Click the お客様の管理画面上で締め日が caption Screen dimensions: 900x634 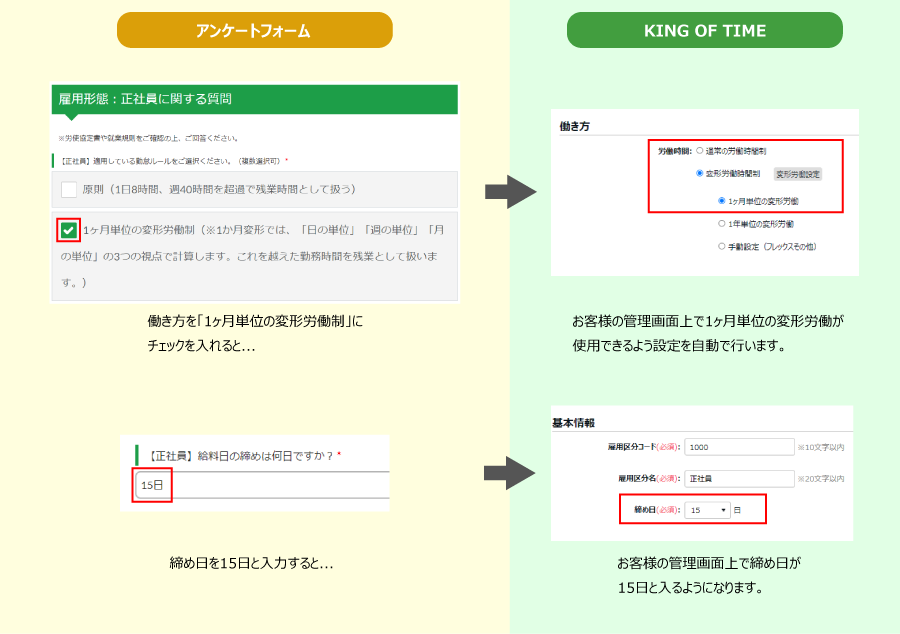709,563
